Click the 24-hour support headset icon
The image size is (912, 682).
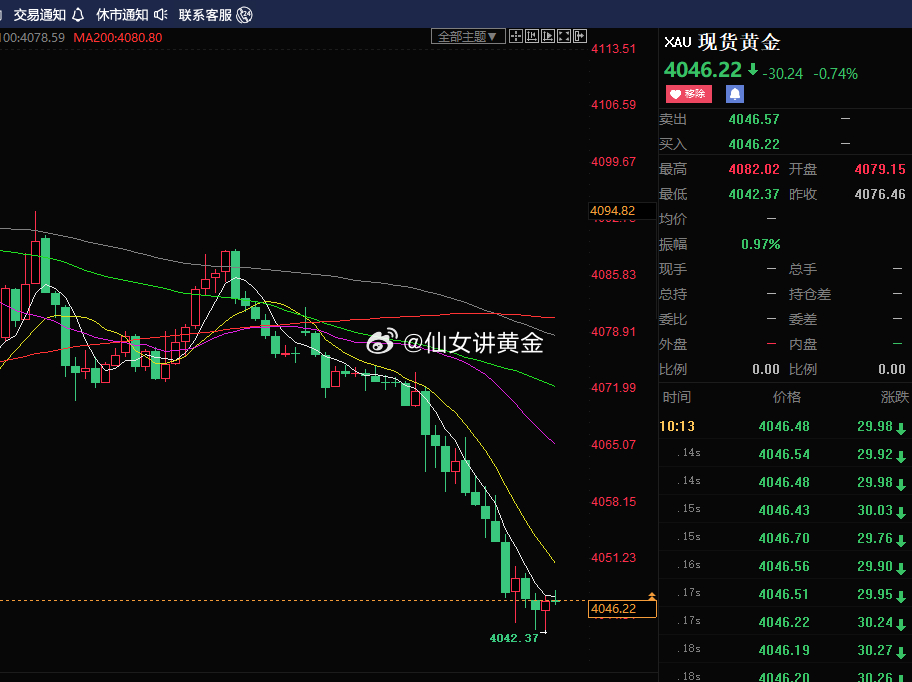coord(245,15)
